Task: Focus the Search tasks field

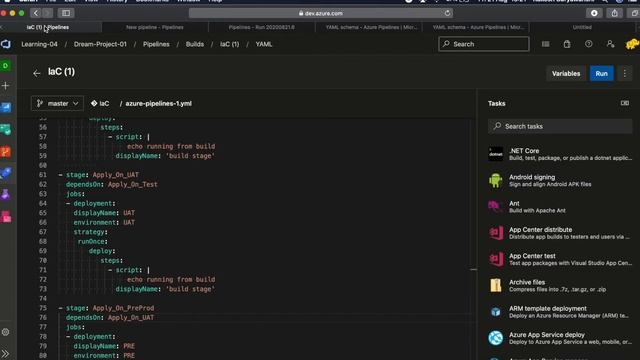Action: pyautogui.click(x=560, y=126)
